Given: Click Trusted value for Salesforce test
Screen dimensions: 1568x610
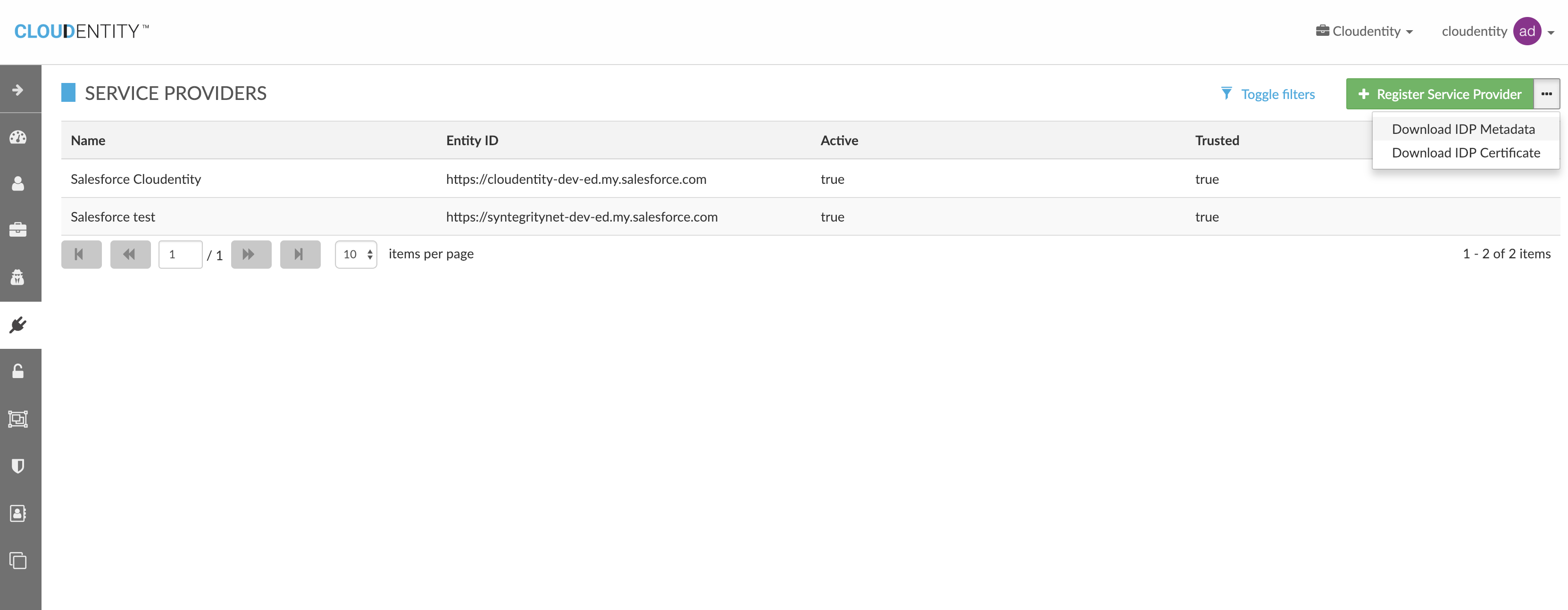Looking at the screenshot, I should (1207, 216).
